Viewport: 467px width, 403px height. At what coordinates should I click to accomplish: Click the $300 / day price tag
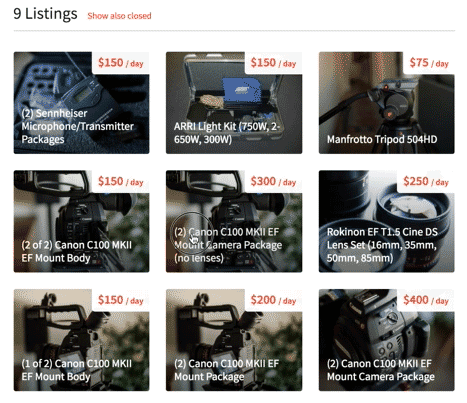pos(273,181)
